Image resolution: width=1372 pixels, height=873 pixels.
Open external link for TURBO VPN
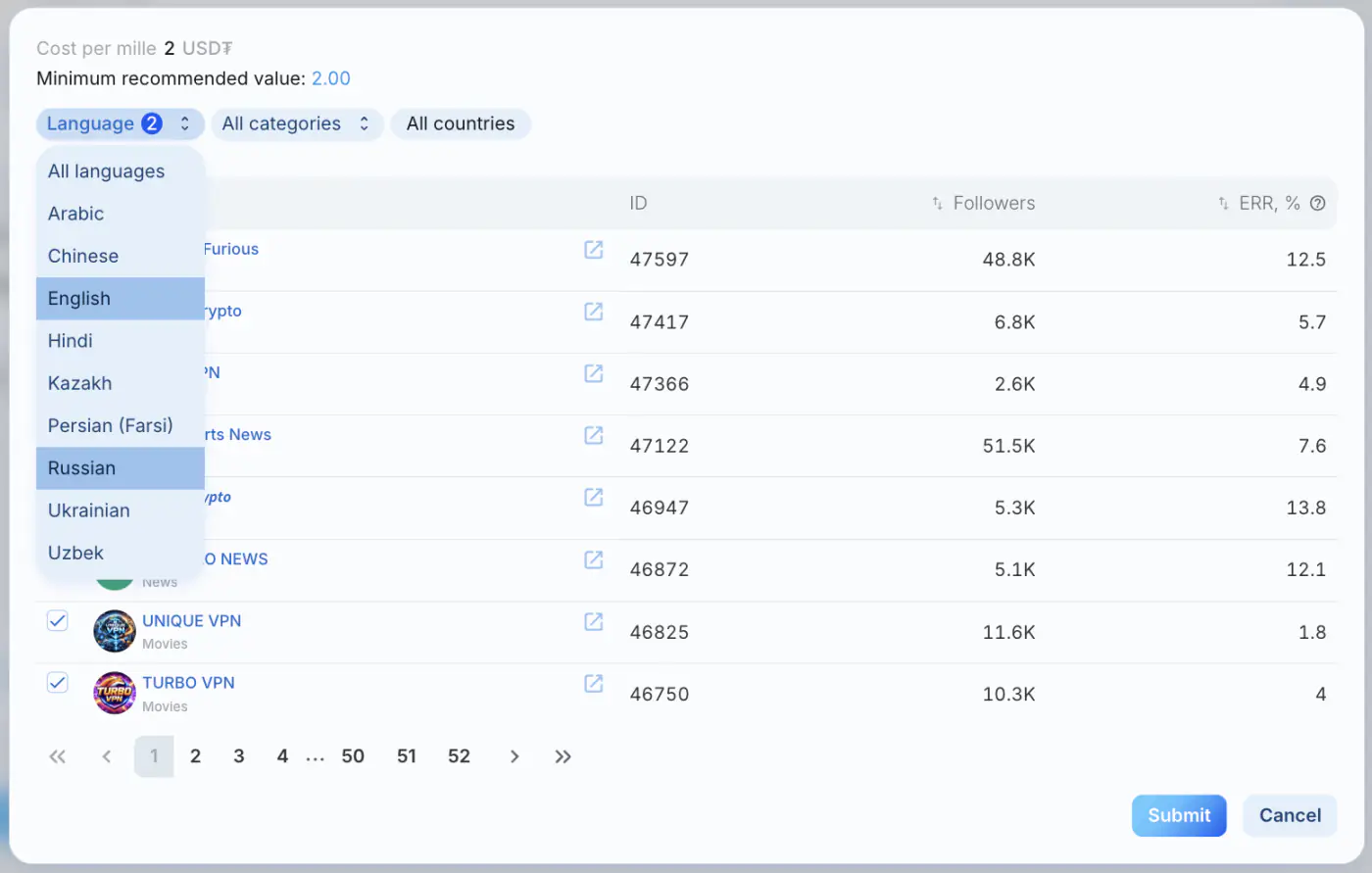click(x=594, y=683)
